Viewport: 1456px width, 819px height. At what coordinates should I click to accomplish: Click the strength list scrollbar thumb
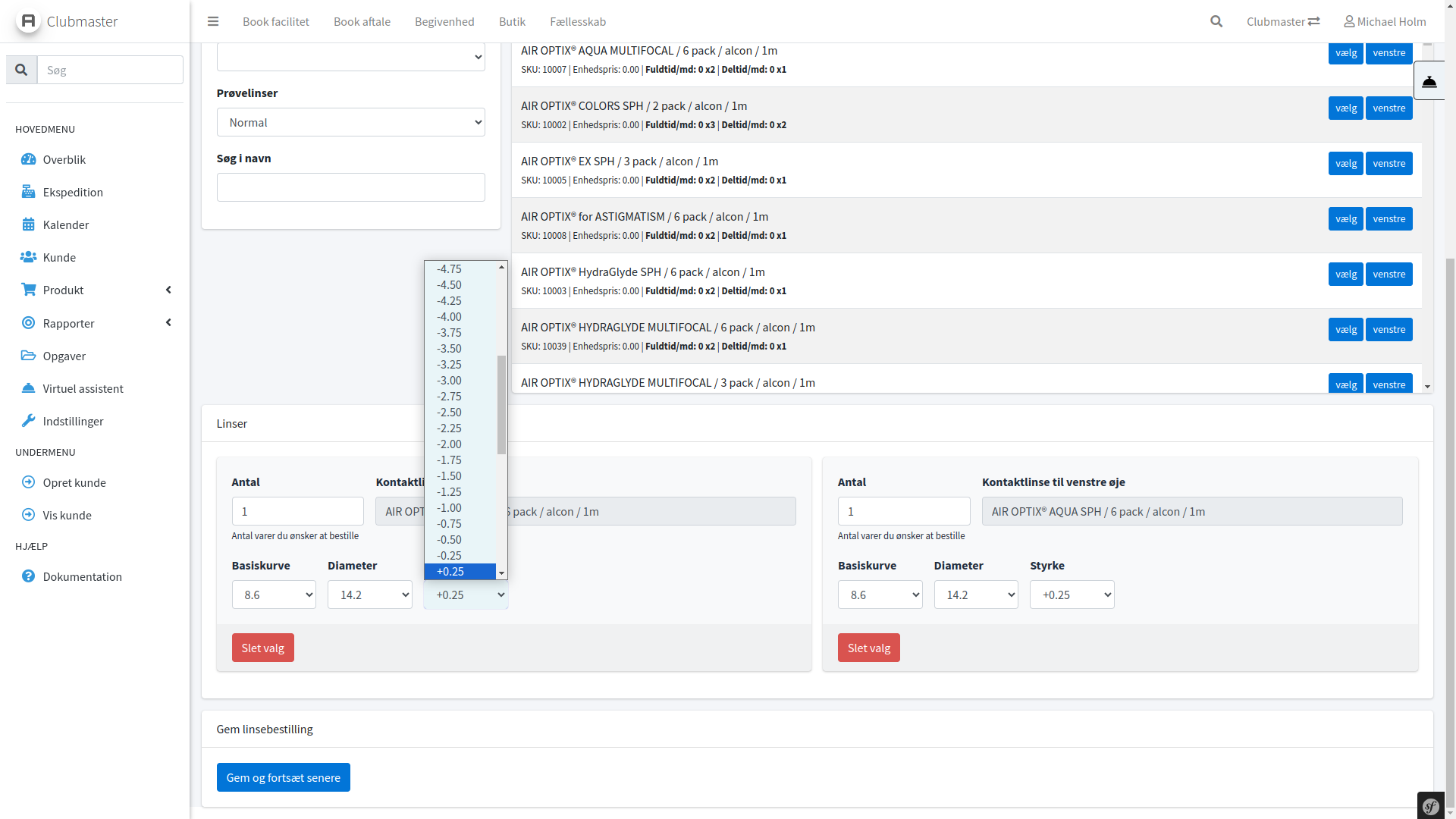(x=501, y=404)
